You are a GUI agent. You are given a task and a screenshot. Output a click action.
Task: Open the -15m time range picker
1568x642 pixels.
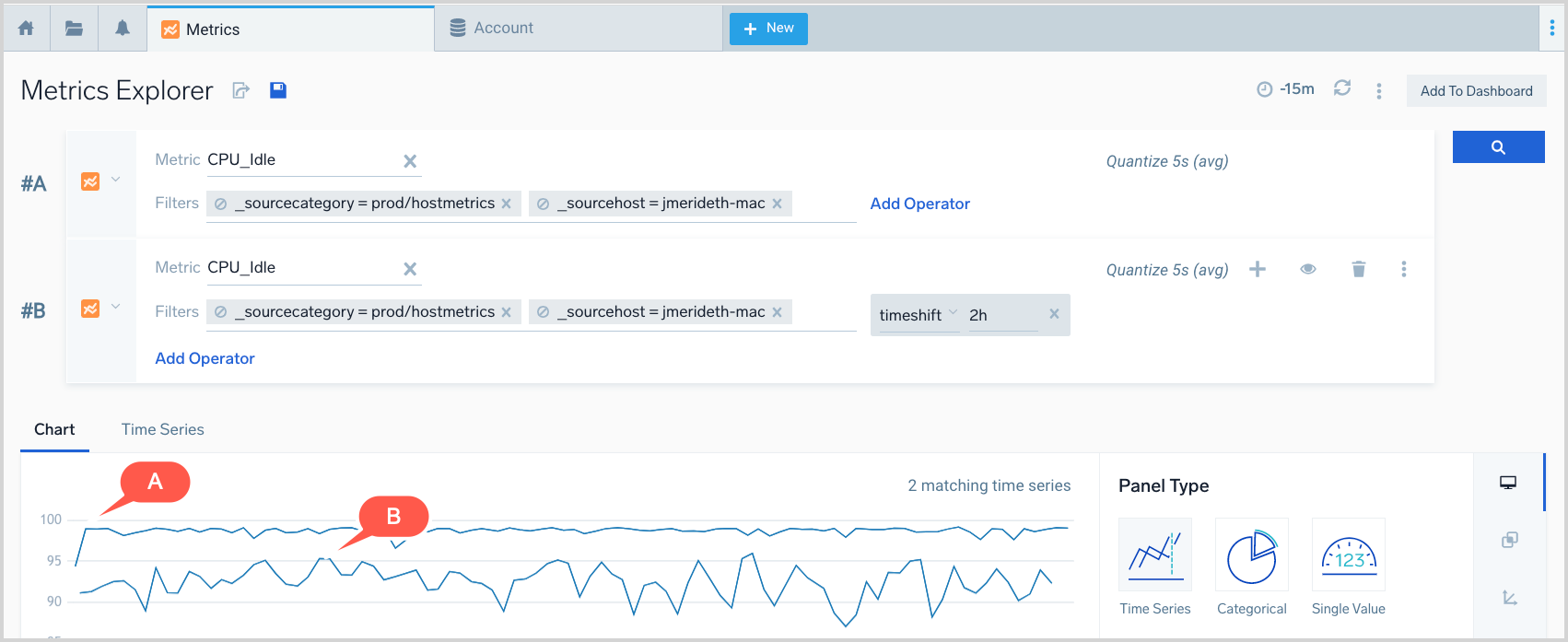pyautogui.click(x=1286, y=89)
